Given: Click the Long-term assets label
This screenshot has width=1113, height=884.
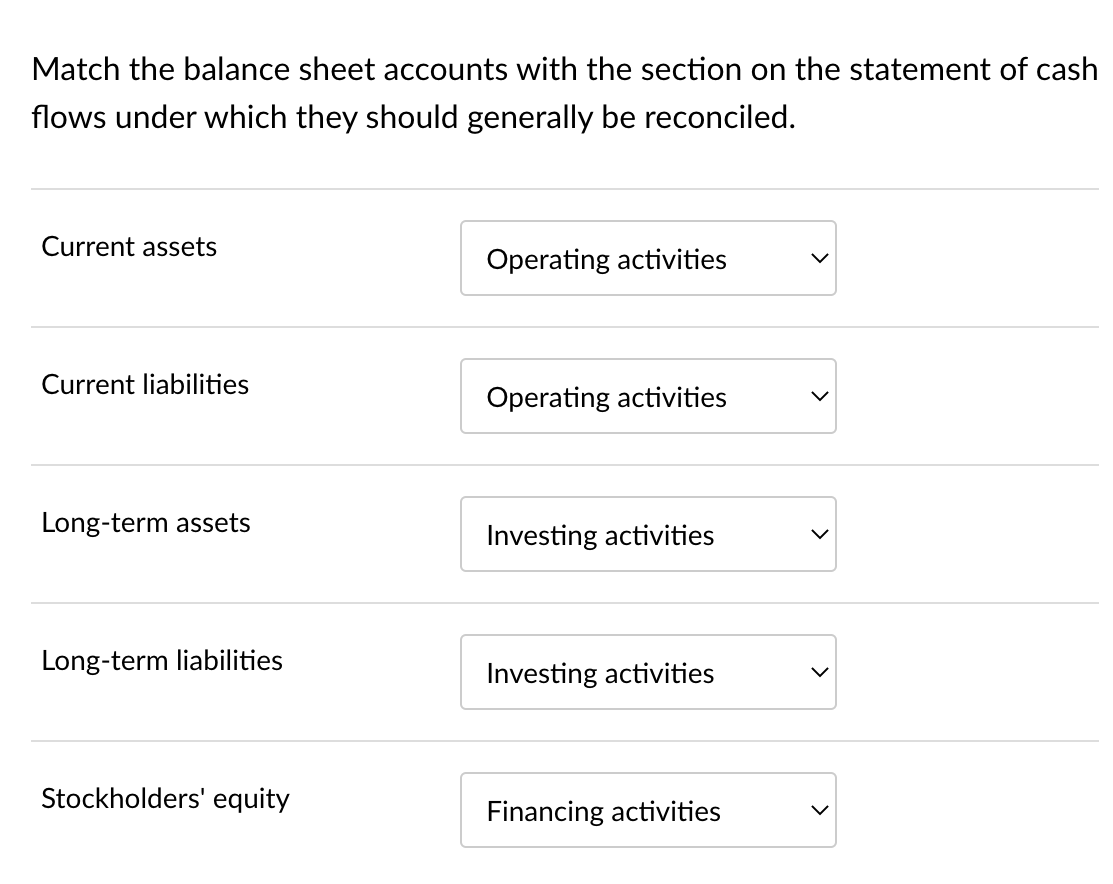Looking at the screenshot, I should 146,522.
